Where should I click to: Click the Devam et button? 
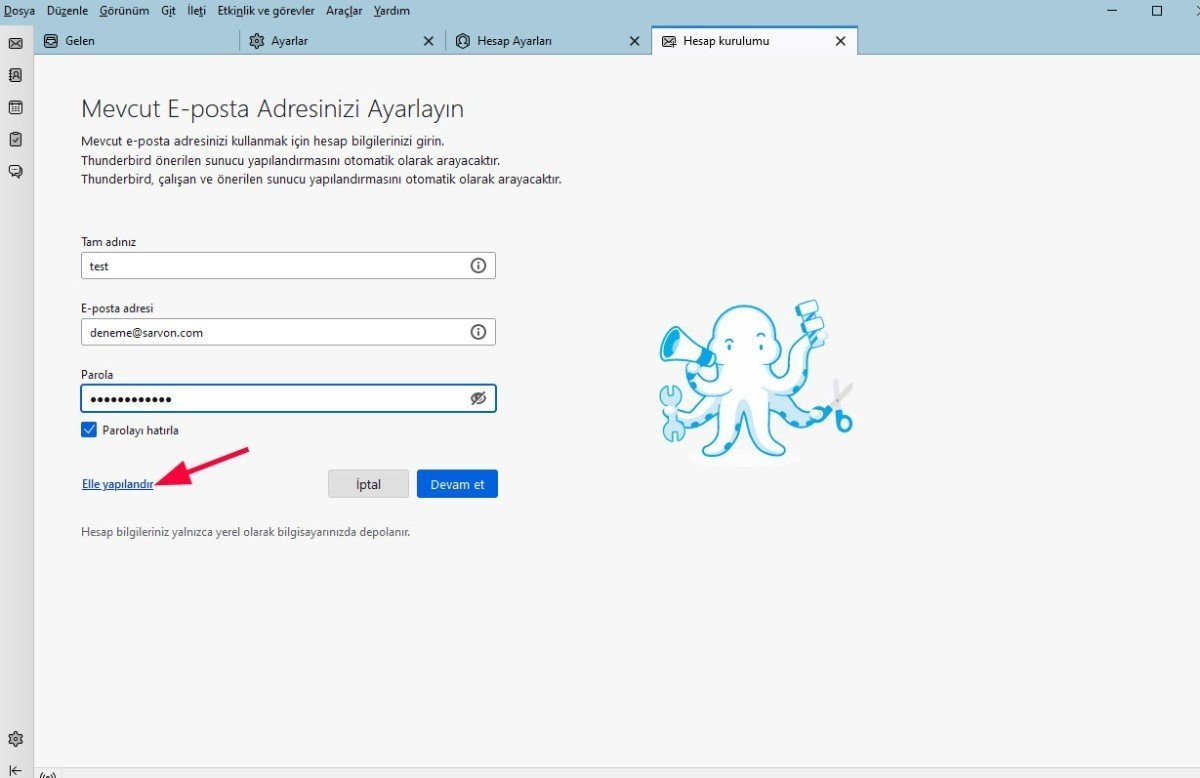(457, 483)
